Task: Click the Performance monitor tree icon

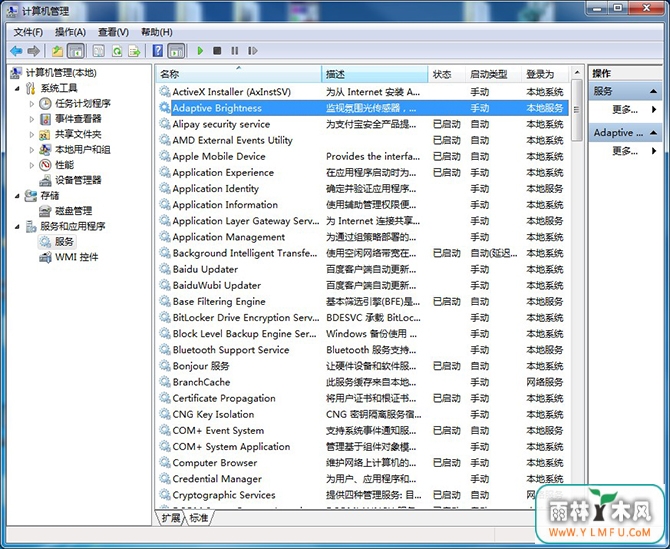Action: point(45,165)
